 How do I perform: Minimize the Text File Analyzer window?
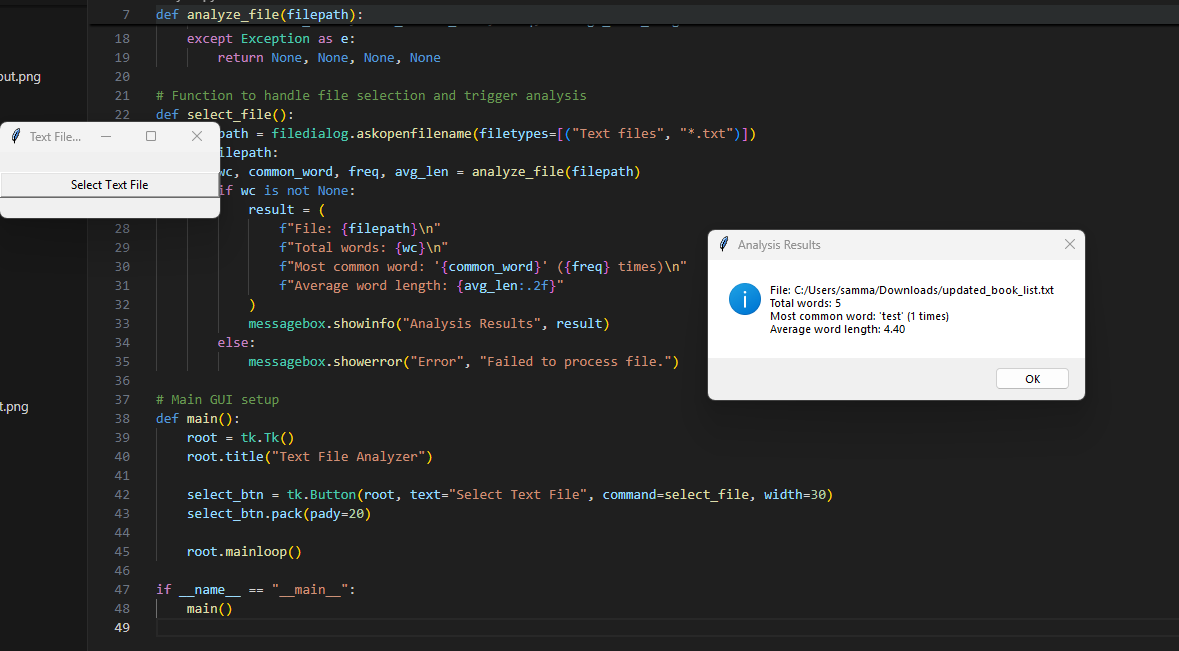[106, 136]
